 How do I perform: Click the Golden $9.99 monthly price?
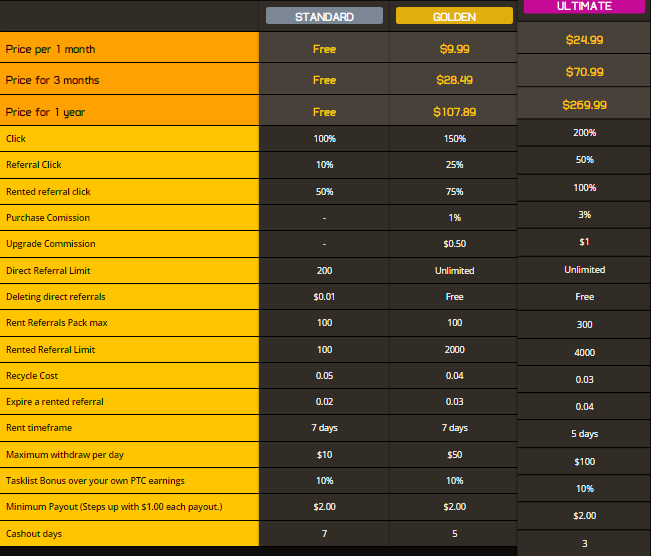tap(455, 49)
